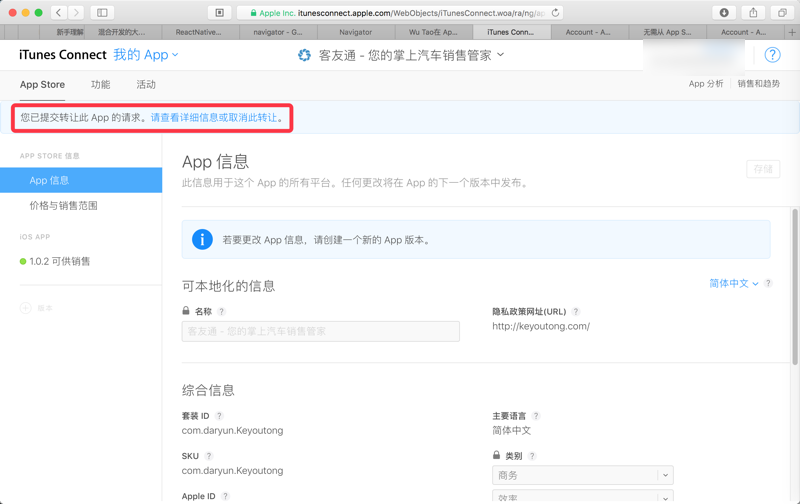
Task: Expand the 客友通 app switcher chevron
Action: [501, 54]
